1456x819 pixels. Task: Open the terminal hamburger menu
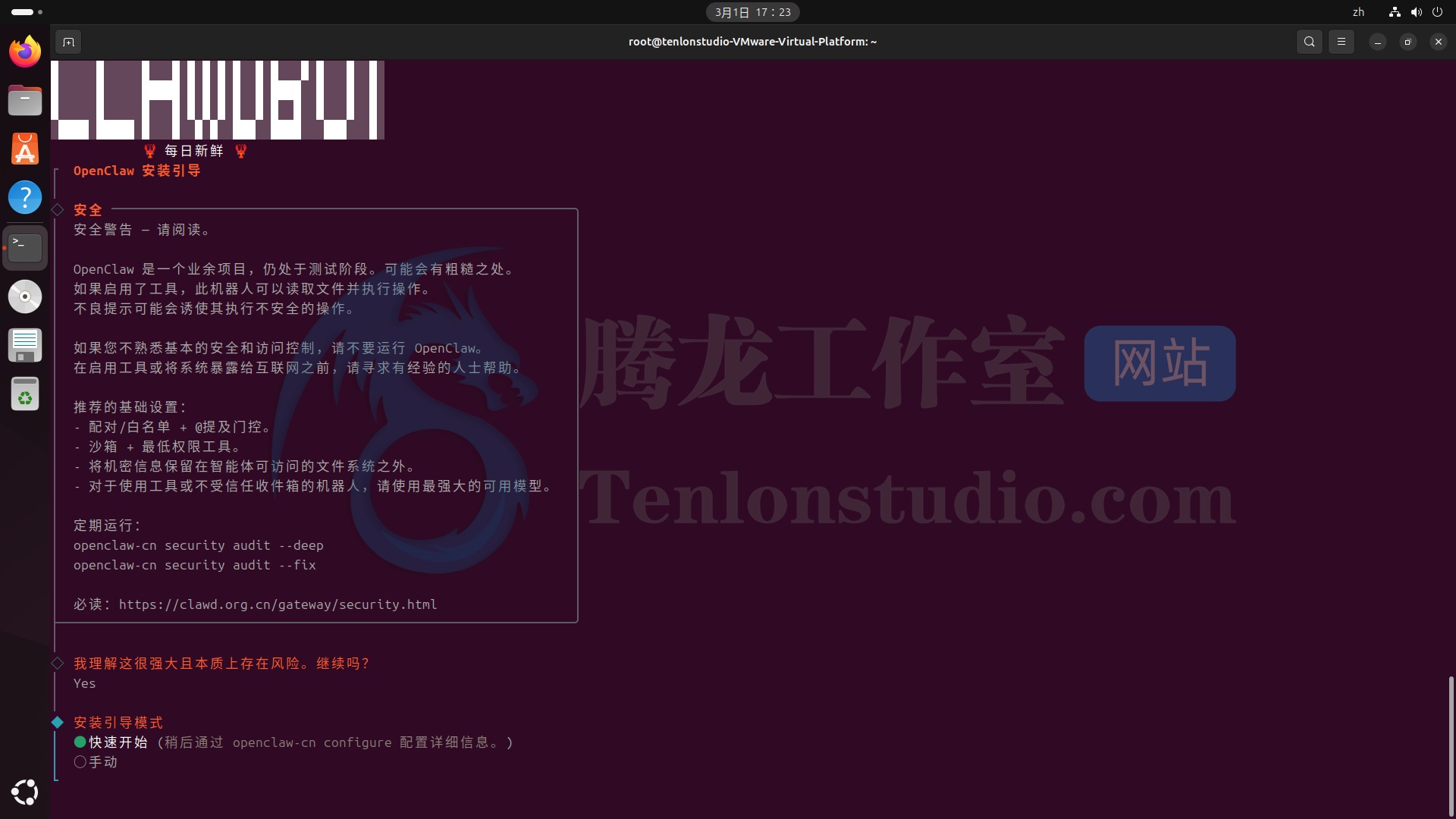1341,42
